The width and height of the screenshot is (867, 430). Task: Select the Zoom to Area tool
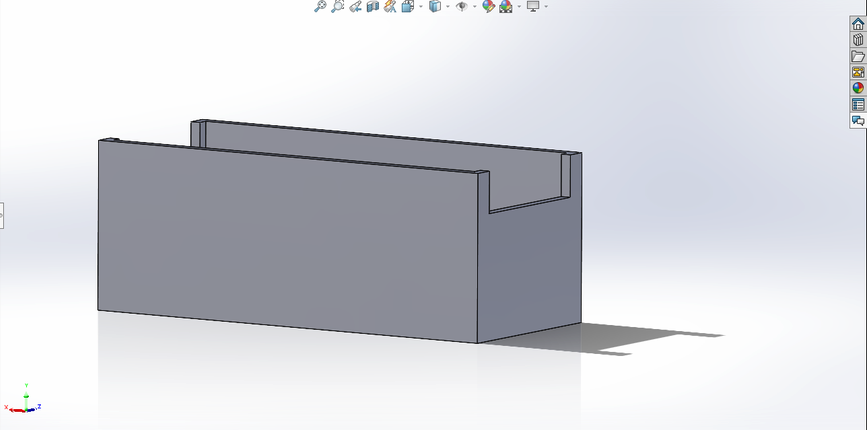coord(337,7)
